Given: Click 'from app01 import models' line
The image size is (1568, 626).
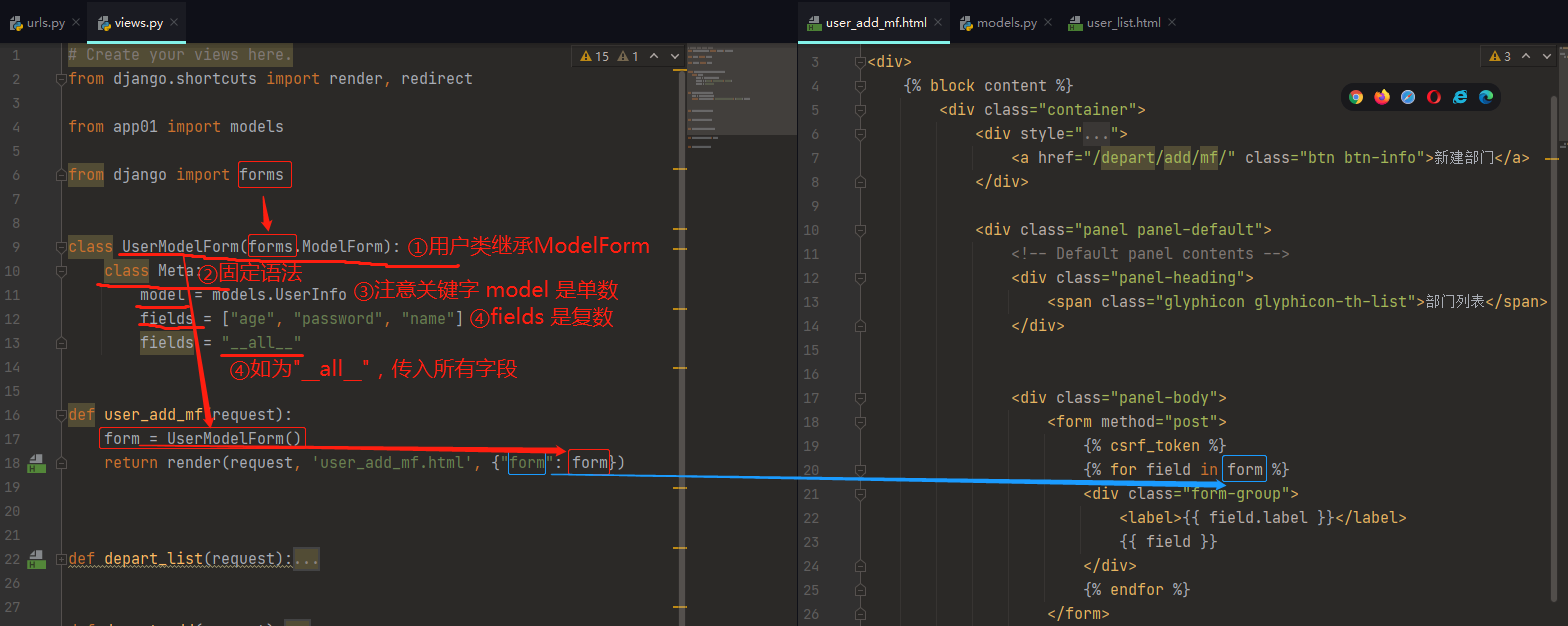Looking at the screenshot, I should [176, 126].
